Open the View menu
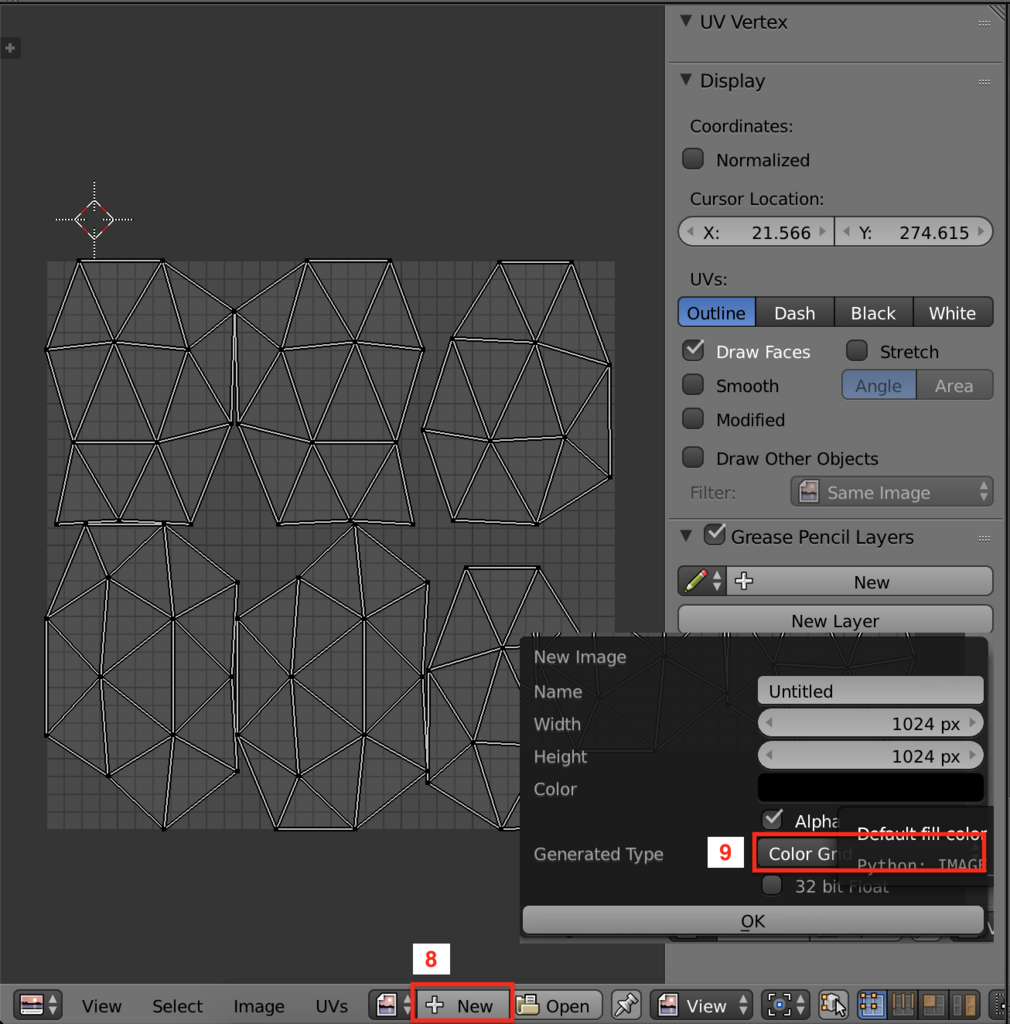1010x1024 pixels. [101, 1006]
